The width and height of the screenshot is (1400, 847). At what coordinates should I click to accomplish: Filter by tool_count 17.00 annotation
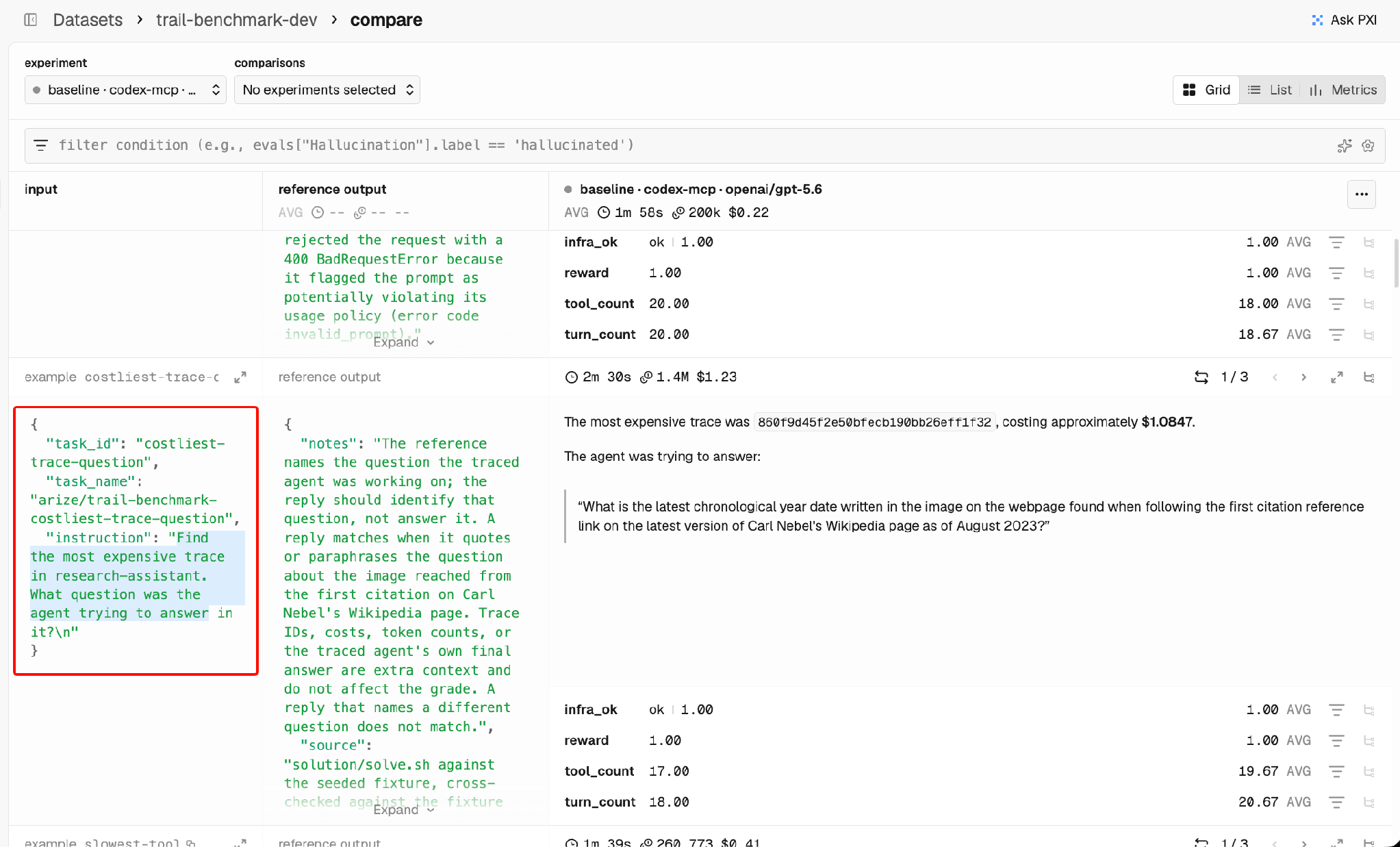coord(1336,772)
